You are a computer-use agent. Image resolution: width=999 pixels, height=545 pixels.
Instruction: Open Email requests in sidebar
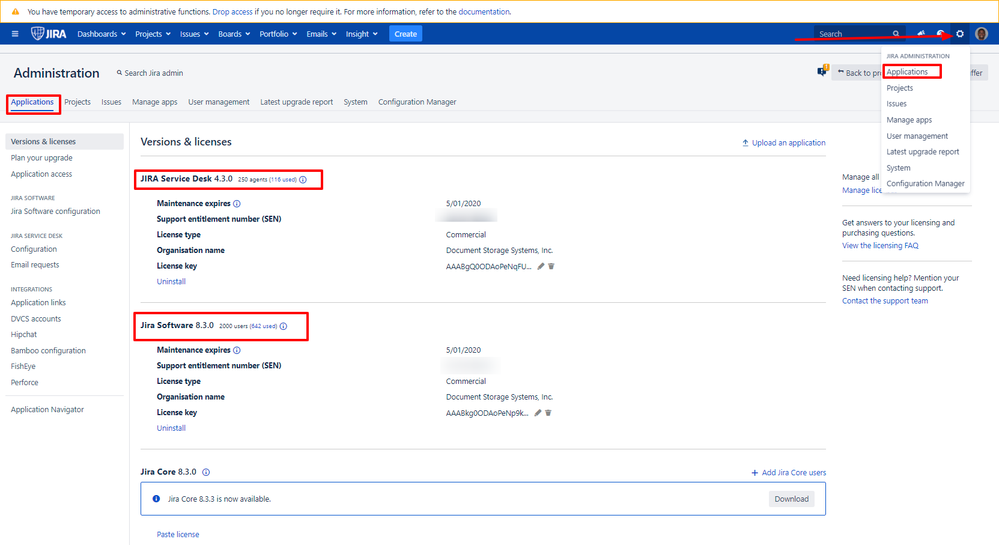point(34,265)
